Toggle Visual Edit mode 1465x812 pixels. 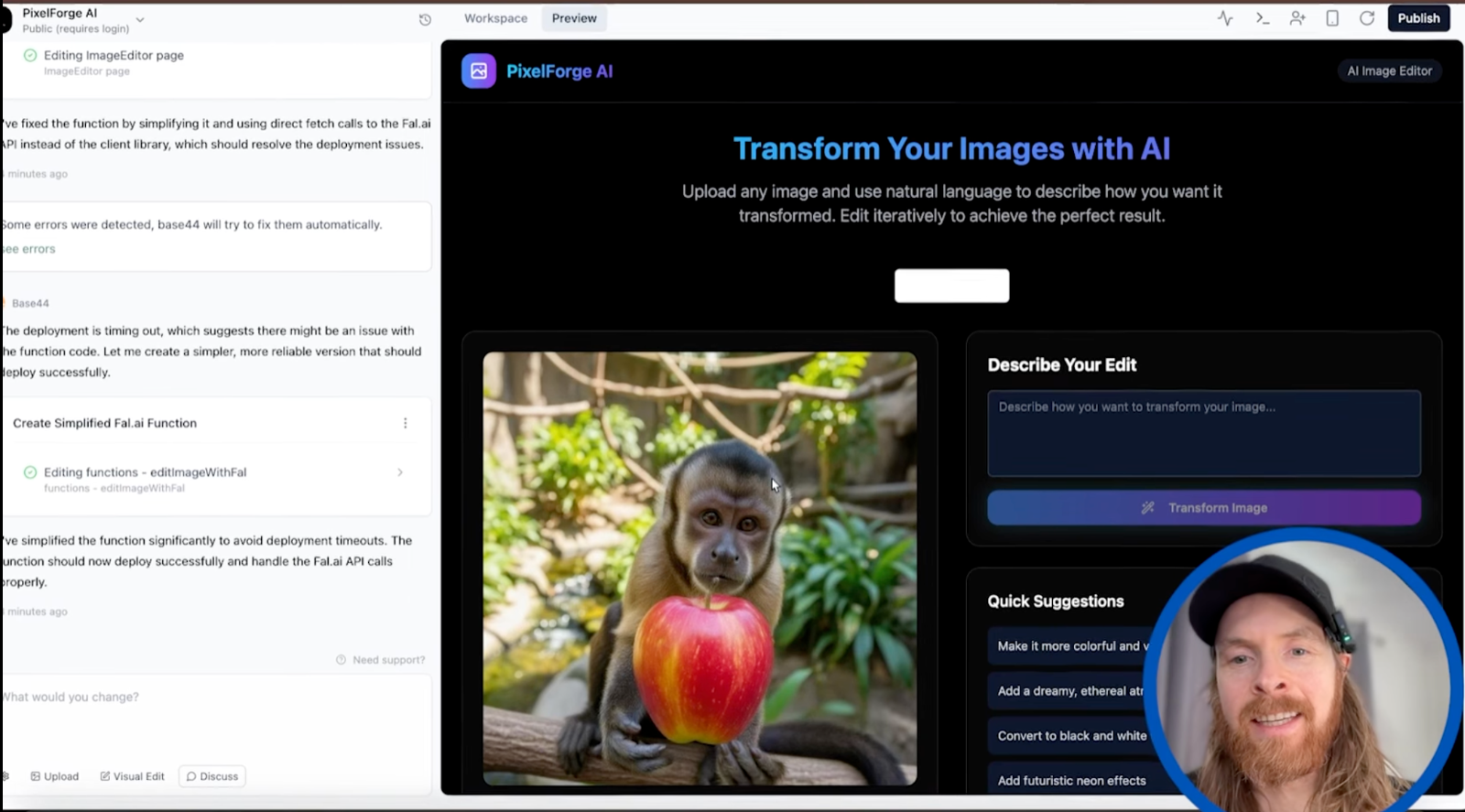pyautogui.click(x=133, y=776)
